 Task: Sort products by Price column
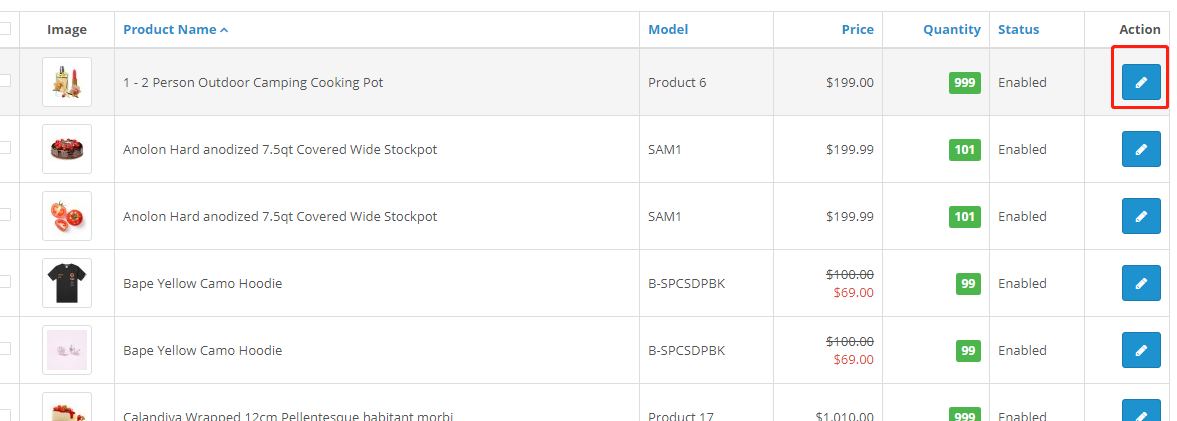[x=857, y=30]
